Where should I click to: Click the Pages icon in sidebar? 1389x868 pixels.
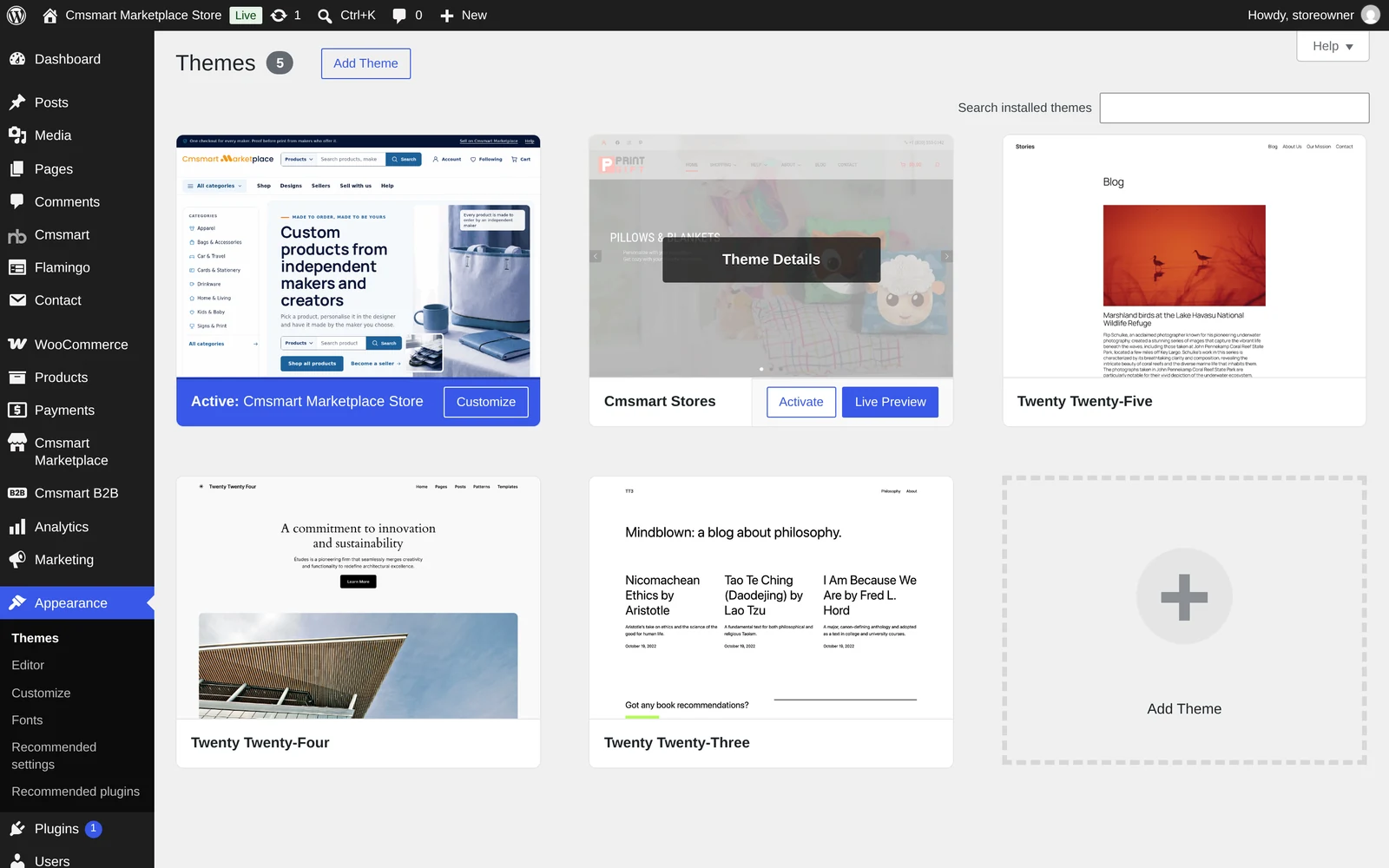[x=17, y=169]
